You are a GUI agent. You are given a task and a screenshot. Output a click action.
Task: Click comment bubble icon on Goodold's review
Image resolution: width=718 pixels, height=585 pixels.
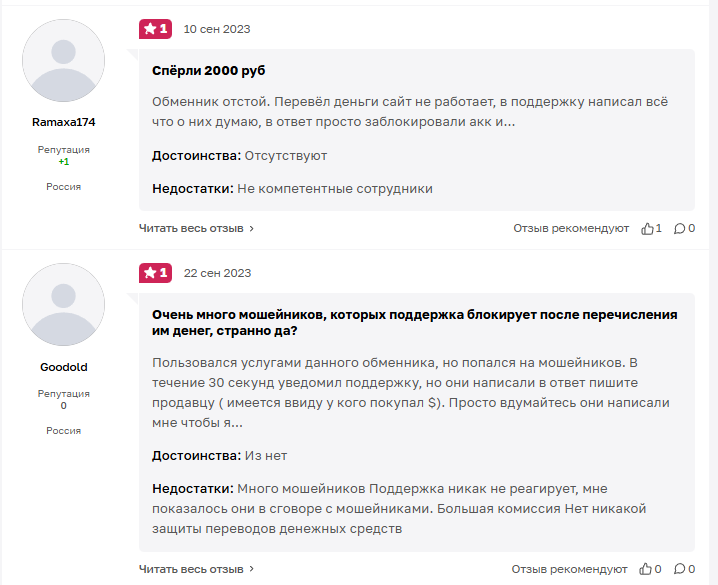pos(679,569)
